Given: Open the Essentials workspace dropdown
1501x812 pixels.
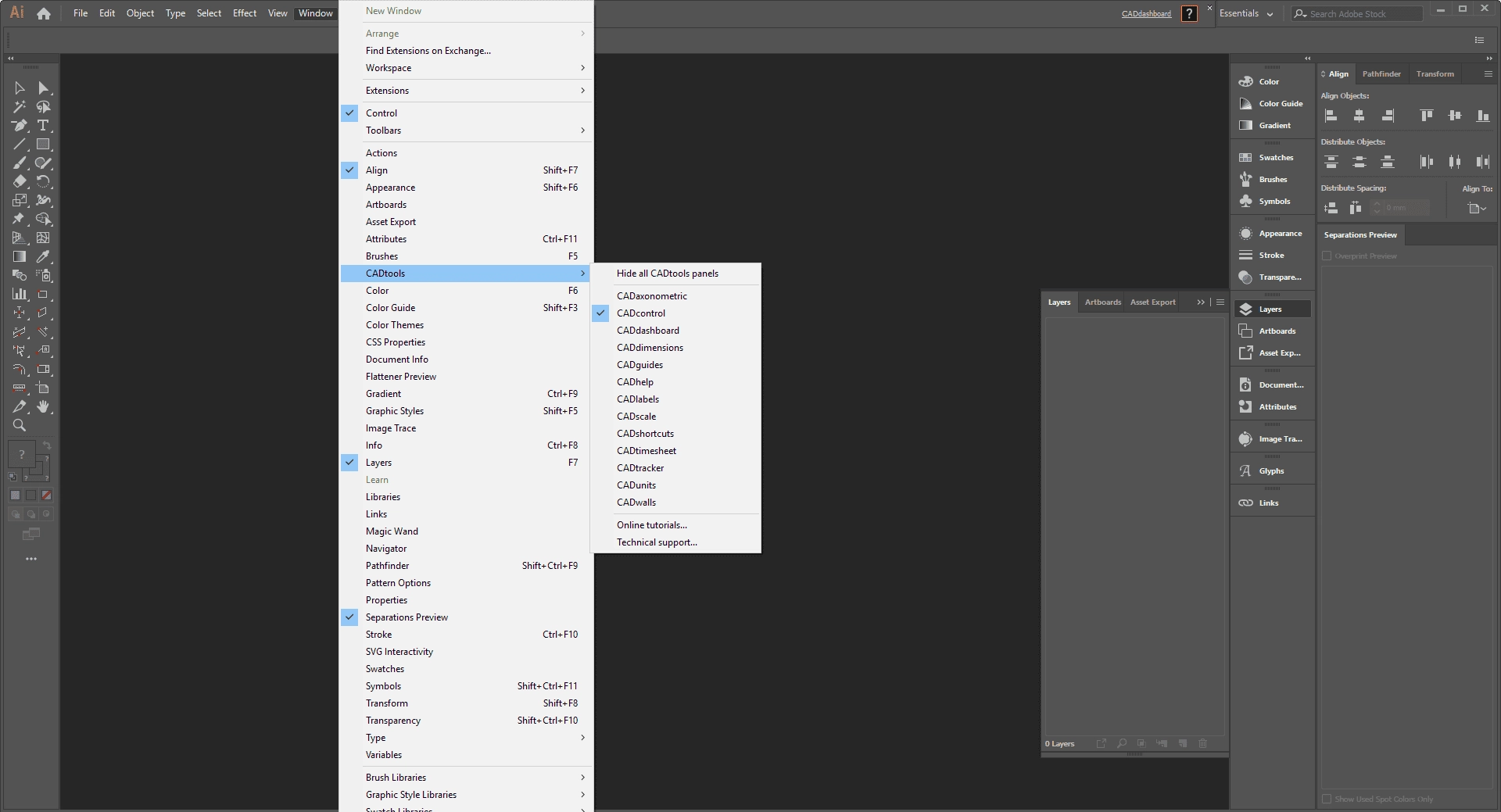Looking at the screenshot, I should (1246, 13).
